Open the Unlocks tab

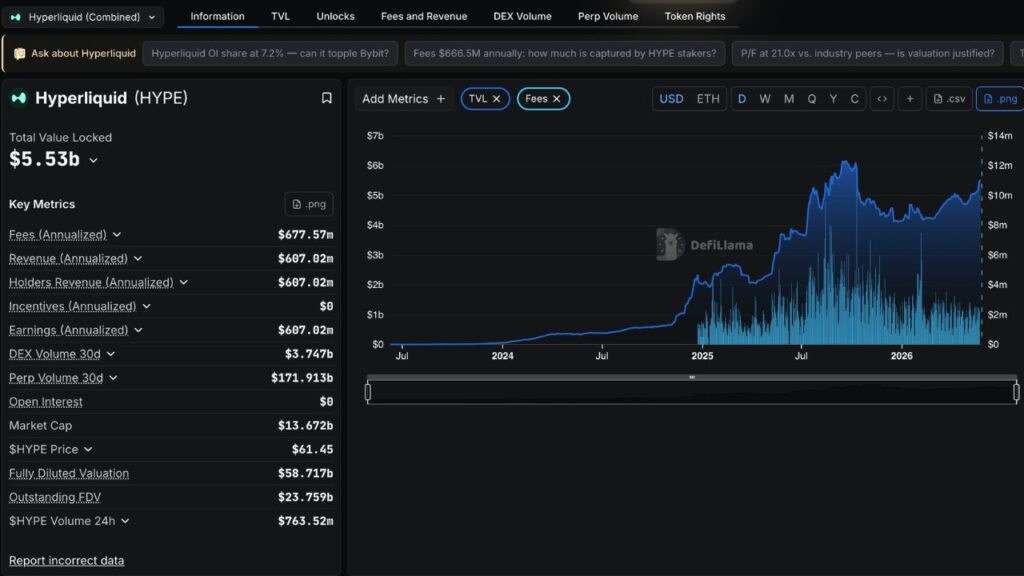[x=335, y=16]
